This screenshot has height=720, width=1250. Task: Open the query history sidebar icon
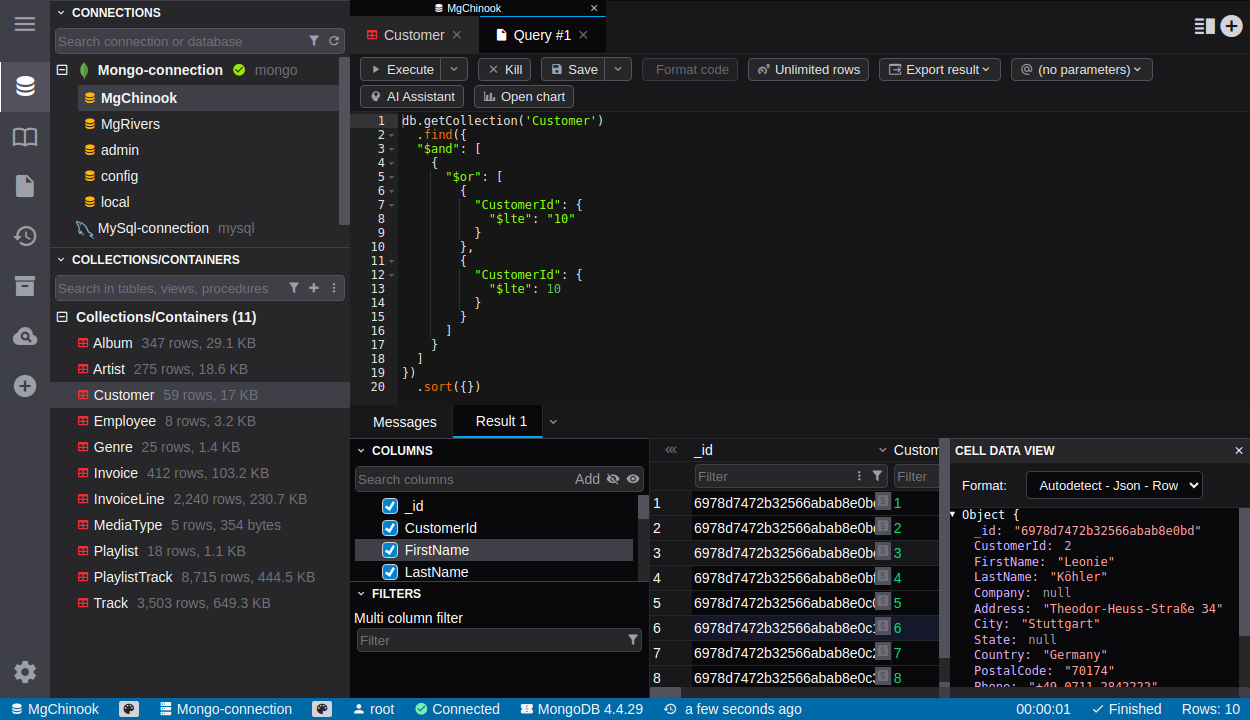click(x=25, y=236)
